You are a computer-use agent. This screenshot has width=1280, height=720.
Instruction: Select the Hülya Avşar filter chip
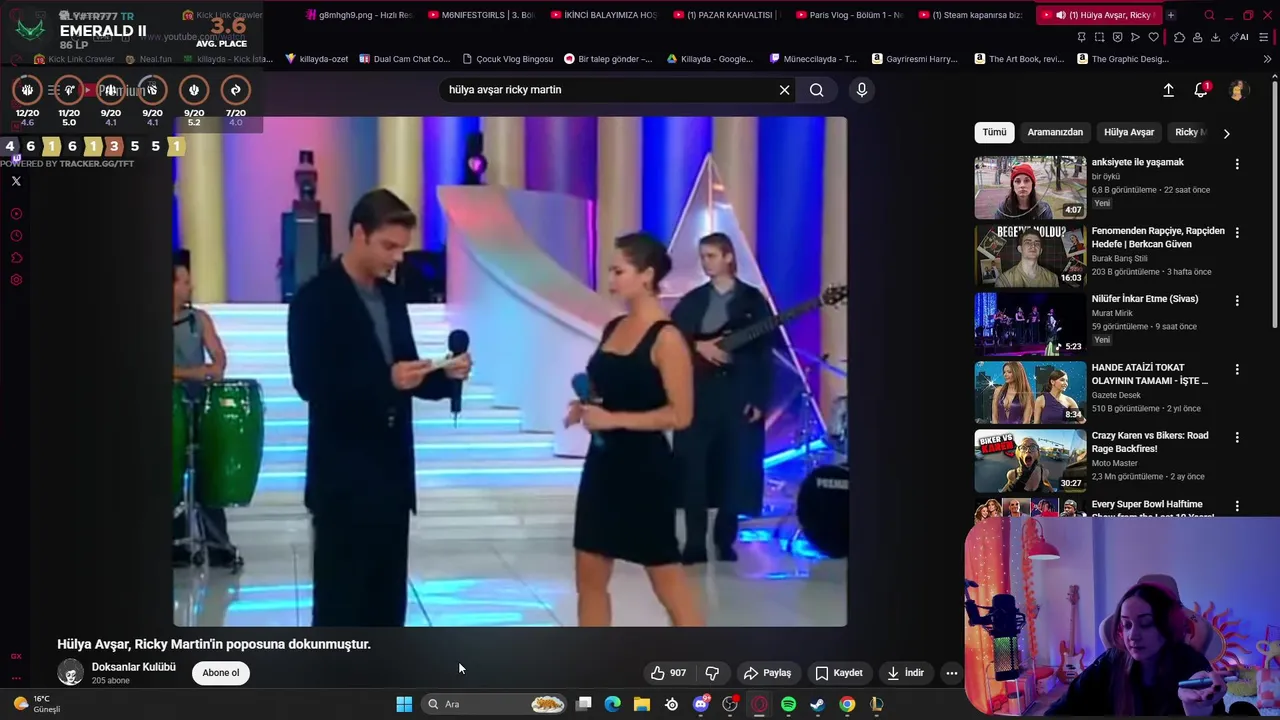point(1129,132)
